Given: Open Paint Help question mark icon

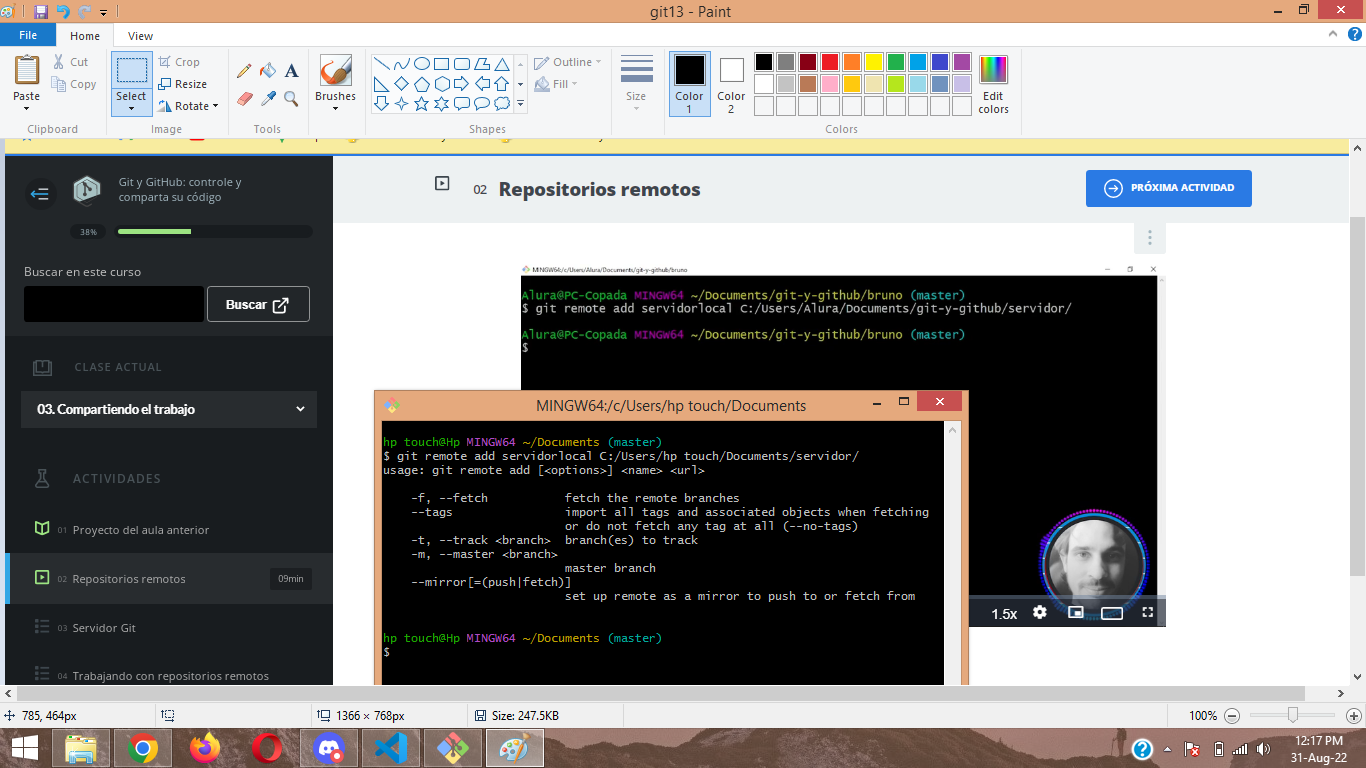Looking at the screenshot, I should click(x=1354, y=35).
